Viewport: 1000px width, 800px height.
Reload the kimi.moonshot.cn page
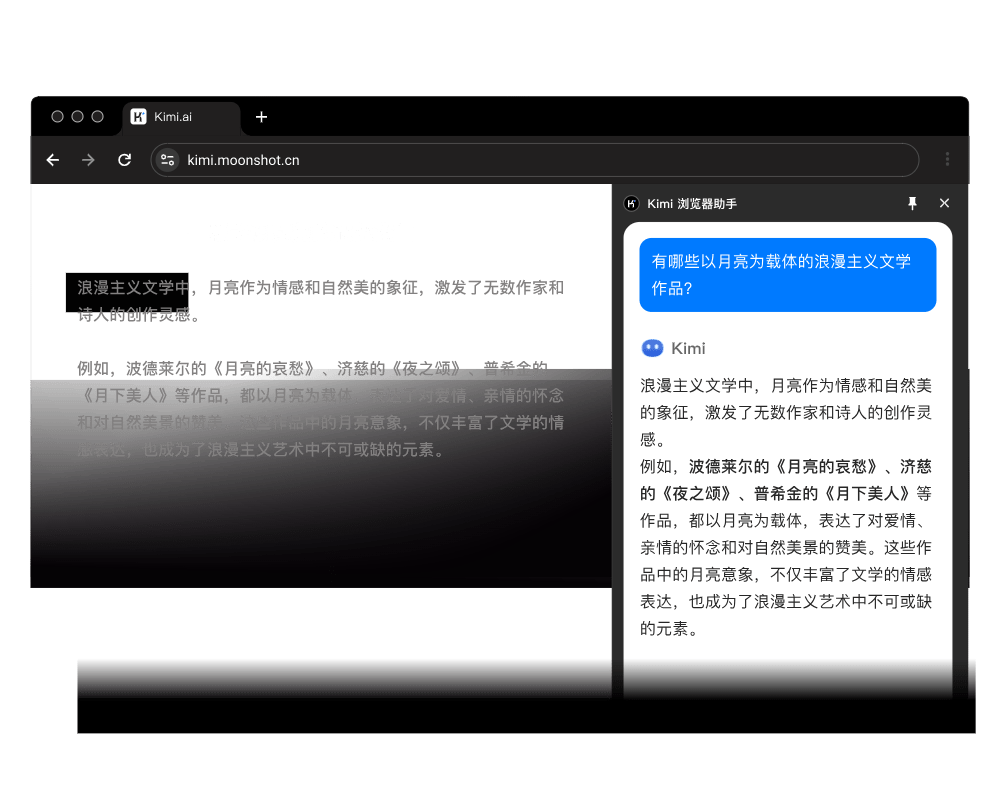(x=124, y=160)
